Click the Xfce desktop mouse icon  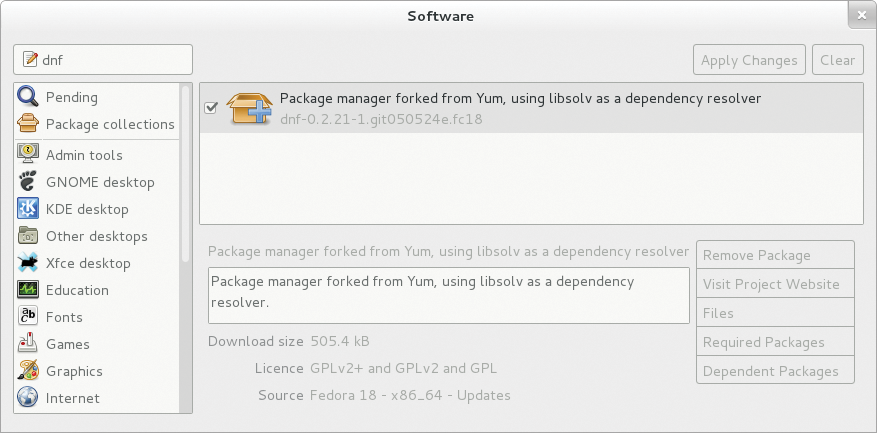click(28, 262)
